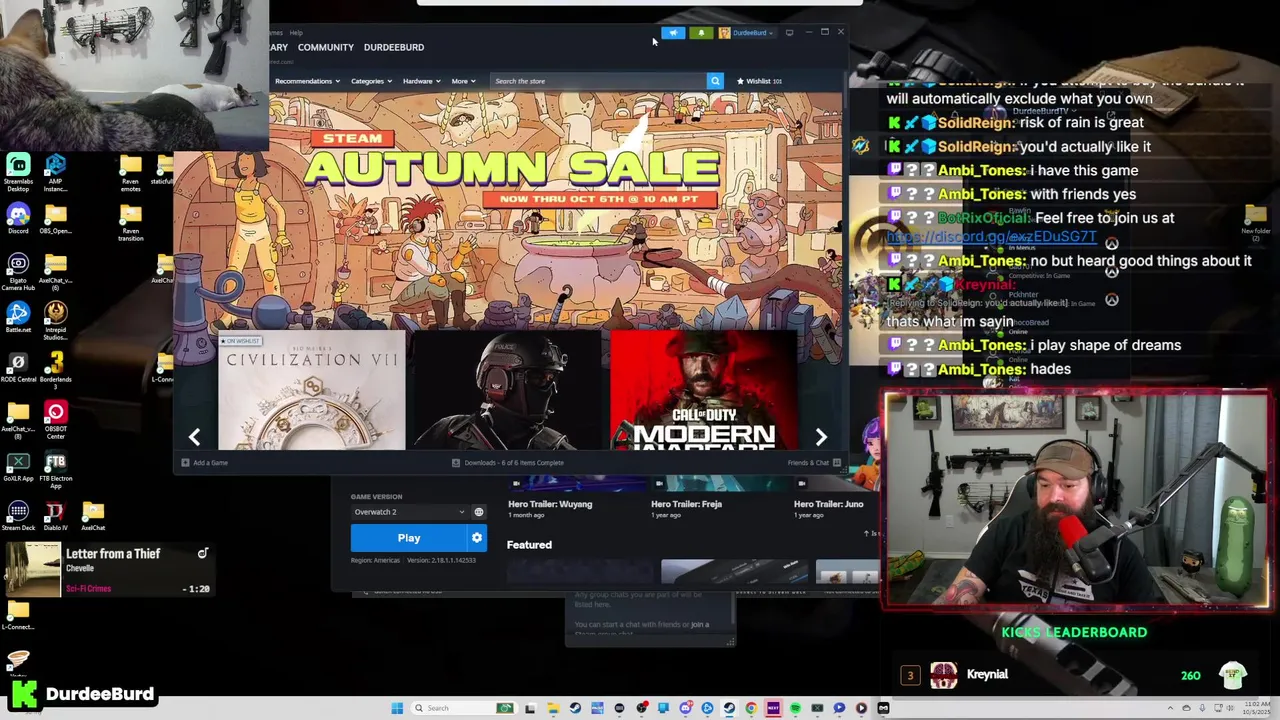This screenshot has width=1280, height=720.
Task: Expand the Recommendations store menu
Action: click(307, 81)
